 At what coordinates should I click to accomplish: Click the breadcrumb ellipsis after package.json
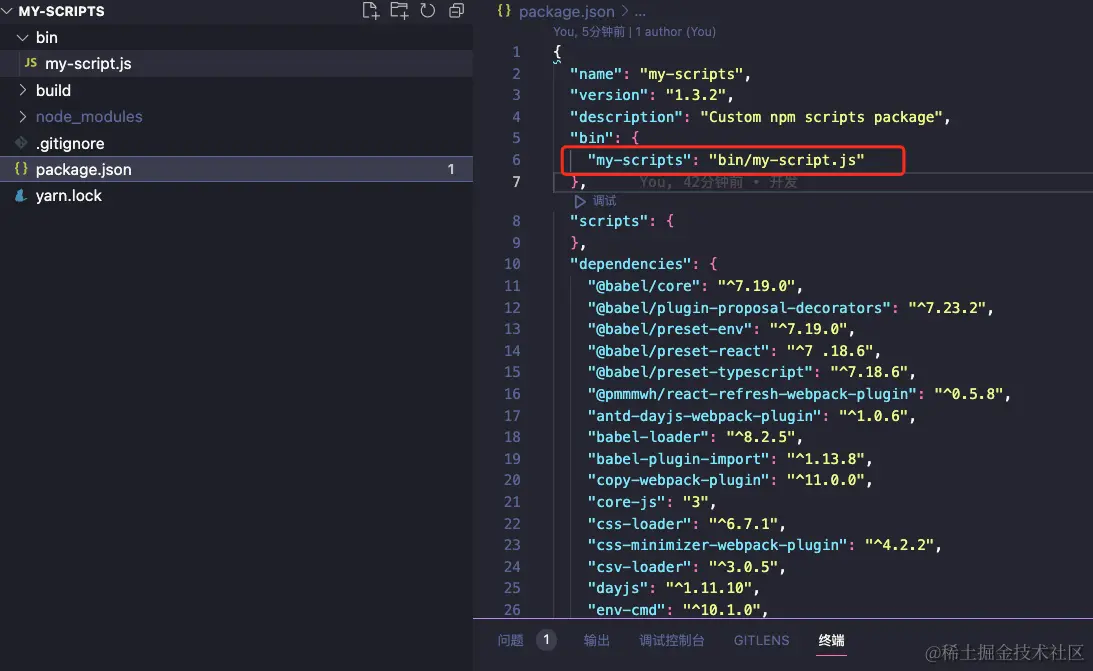coord(640,12)
